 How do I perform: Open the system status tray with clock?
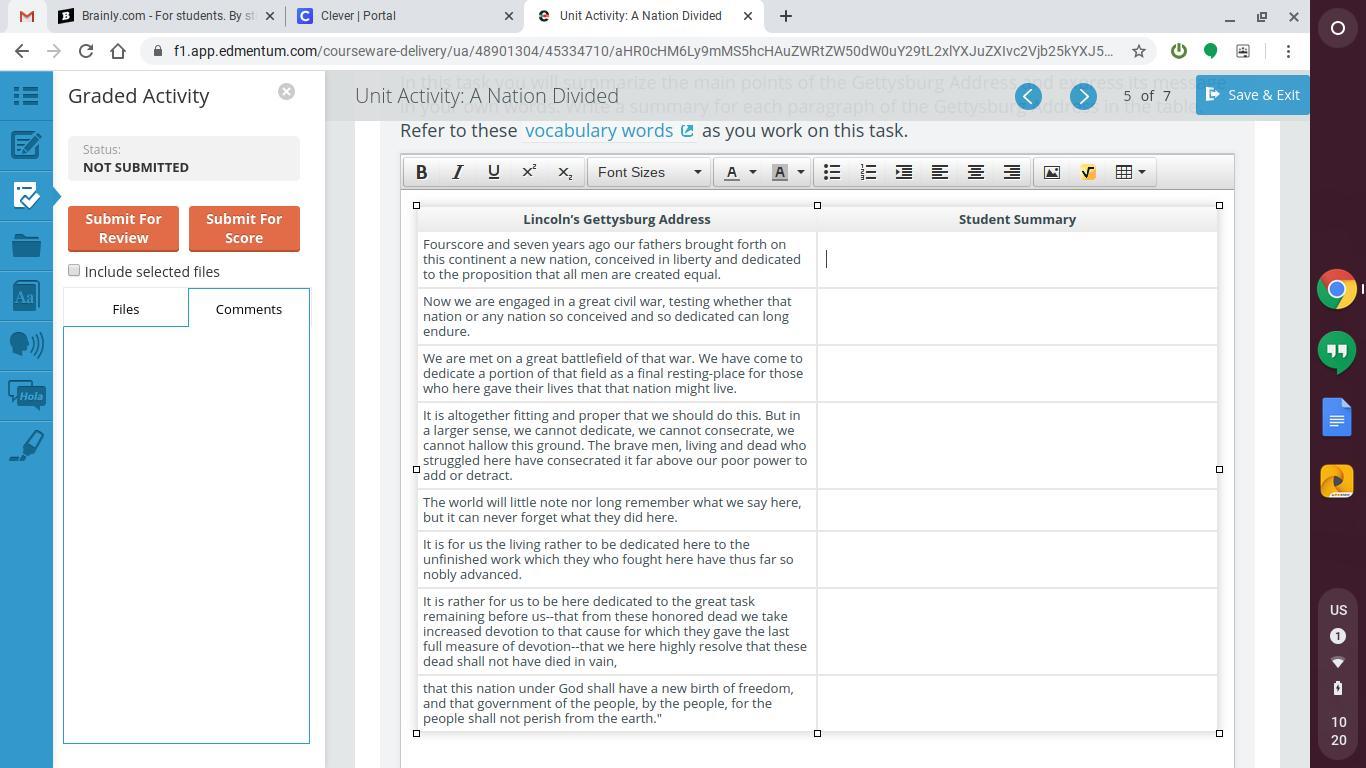1338,675
